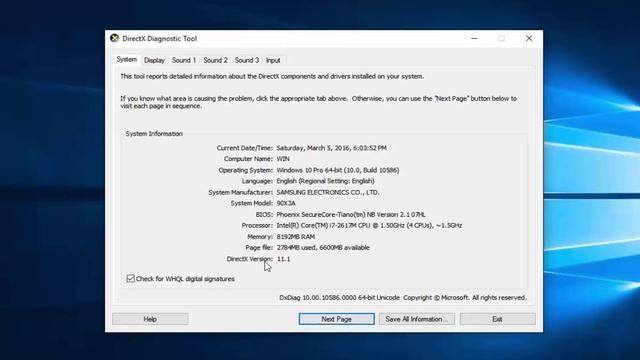Close the DirectX Diagnostic Tool window
640x360 pixels.
(x=529, y=38)
